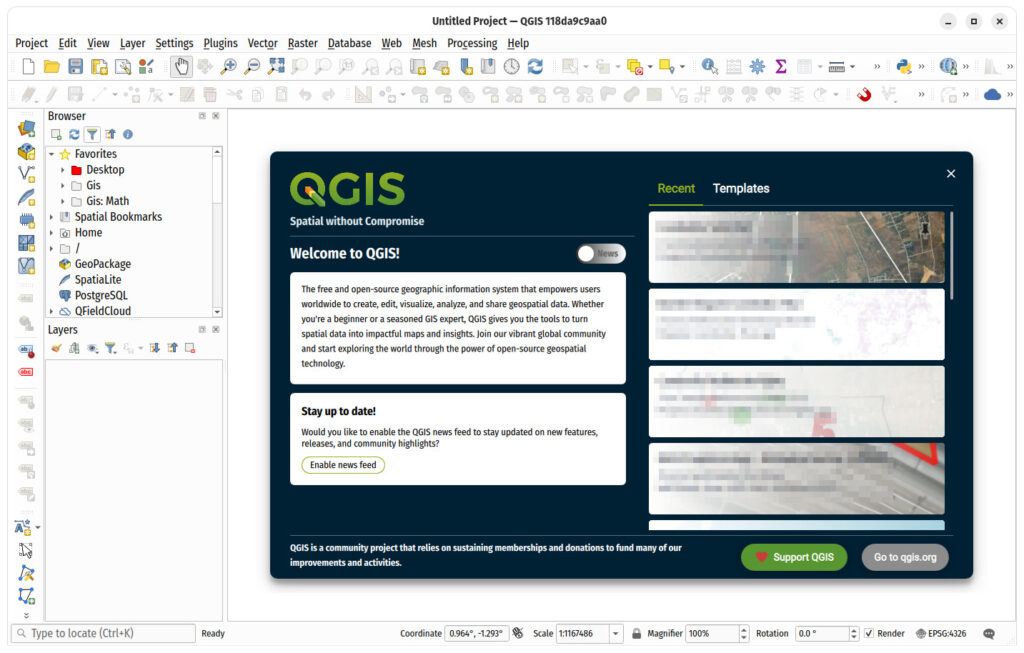The image size is (1024, 653).
Task: Select the Pan Map hand tool
Action: click(x=181, y=66)
